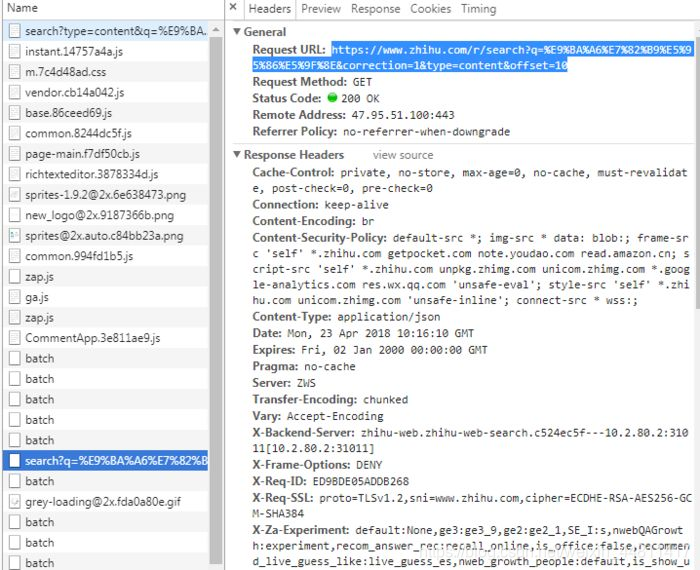This screenshot has height=570, width=700.
Task: Click file icon of CommentApp.3e811ae9.js
Action: tap(15, 338)
